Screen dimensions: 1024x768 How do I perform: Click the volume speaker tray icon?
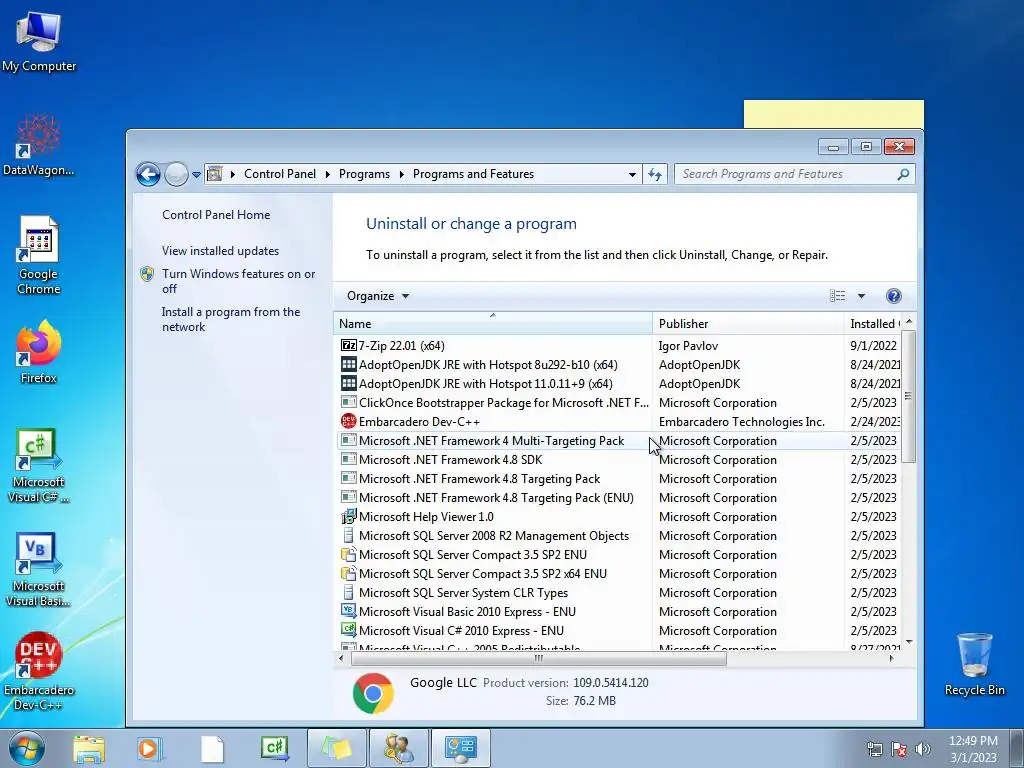pos(923,749)
